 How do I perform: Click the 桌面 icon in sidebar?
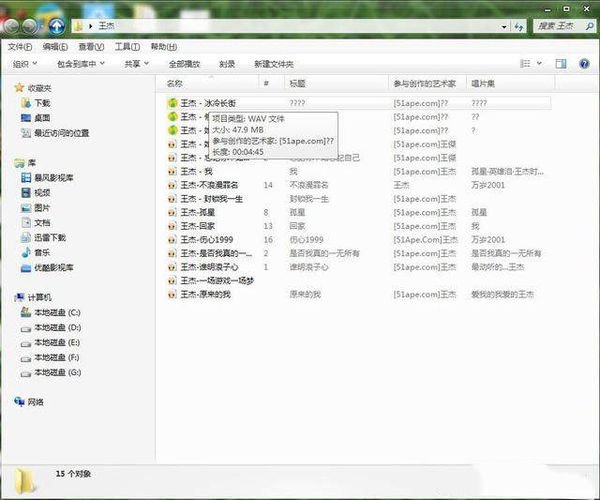pyautogui.click(x=26, y=118)
